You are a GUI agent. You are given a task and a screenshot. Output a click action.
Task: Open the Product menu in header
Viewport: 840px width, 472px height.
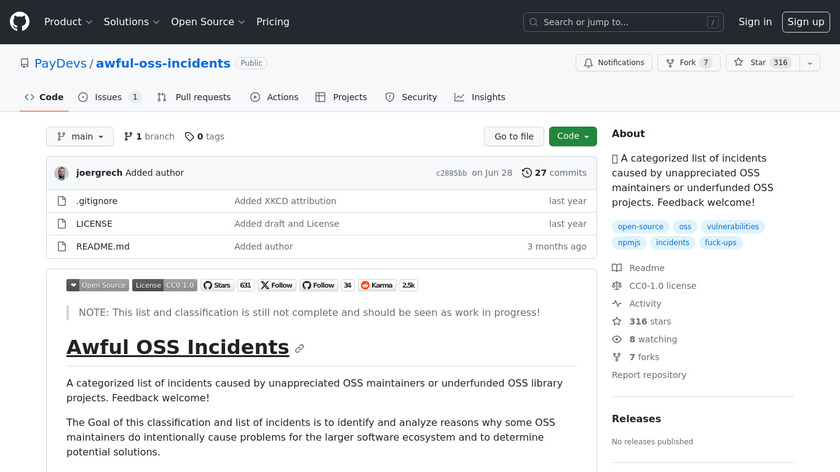[68, 22]
